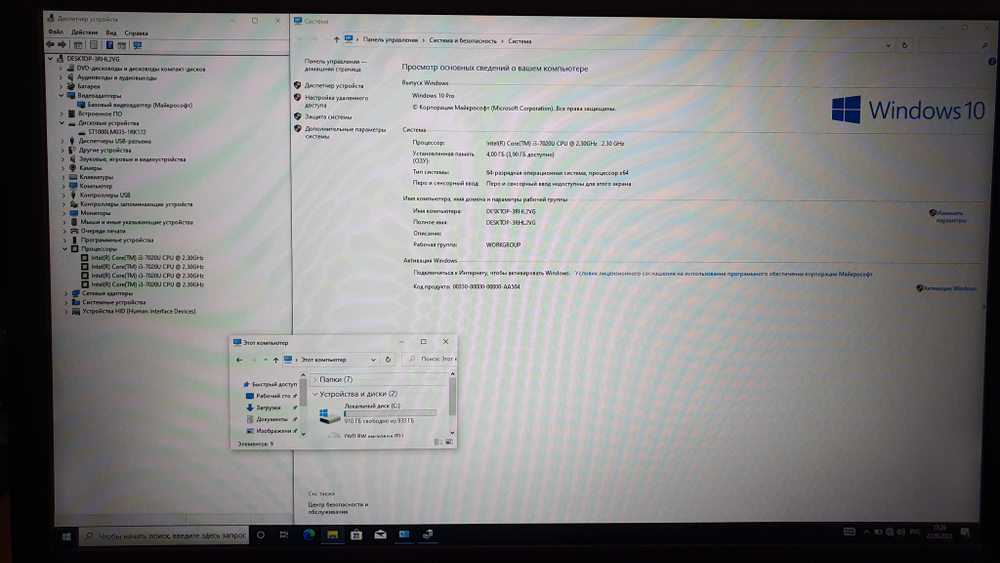Open Защита системы link
The image size is (1000, 563).
pos(328,117)
